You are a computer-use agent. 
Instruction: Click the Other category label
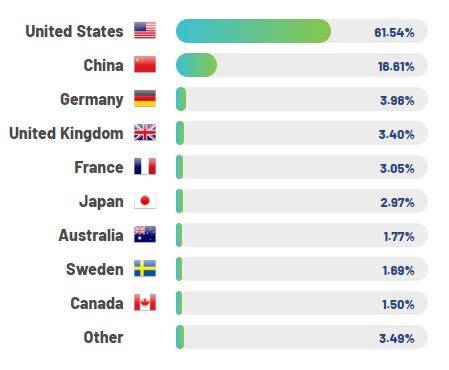click(x=103, y=337)
